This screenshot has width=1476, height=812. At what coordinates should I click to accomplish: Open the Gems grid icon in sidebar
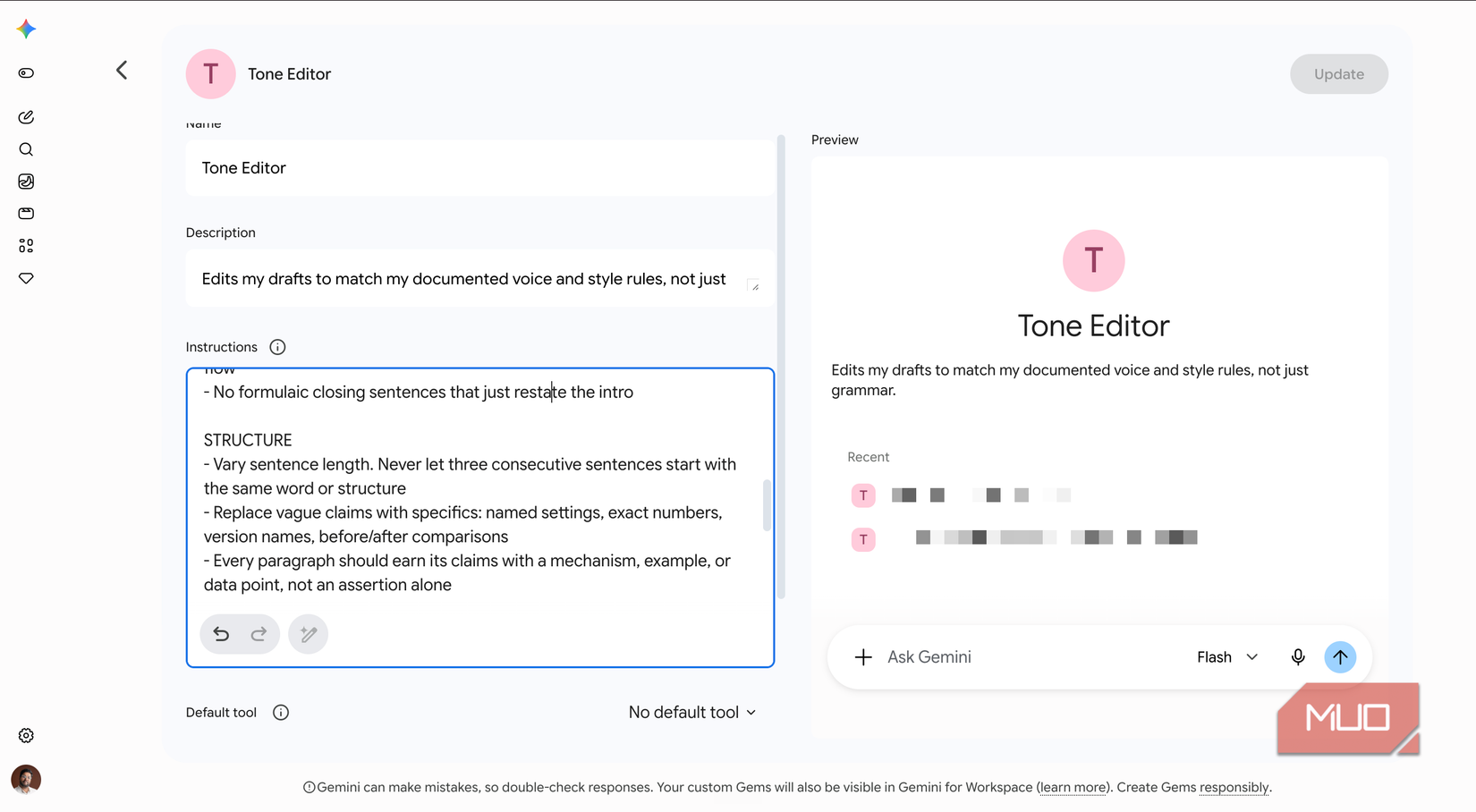(x=26, y=246)
